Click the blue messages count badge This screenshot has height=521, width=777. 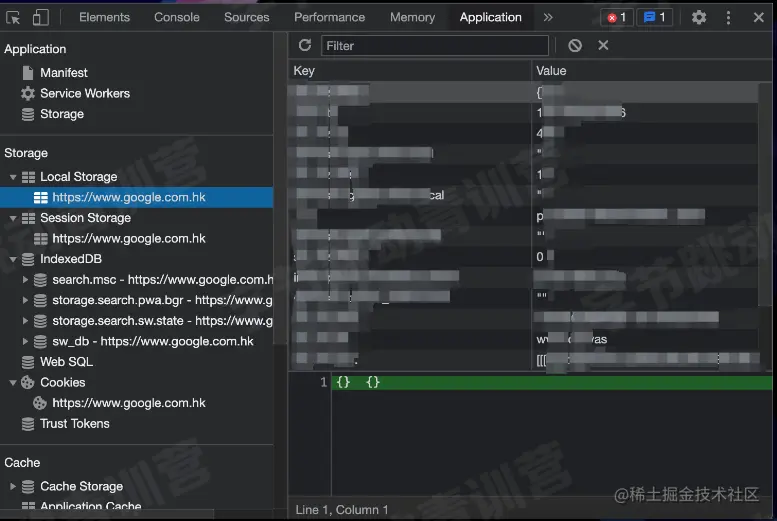tap(654, 18)
